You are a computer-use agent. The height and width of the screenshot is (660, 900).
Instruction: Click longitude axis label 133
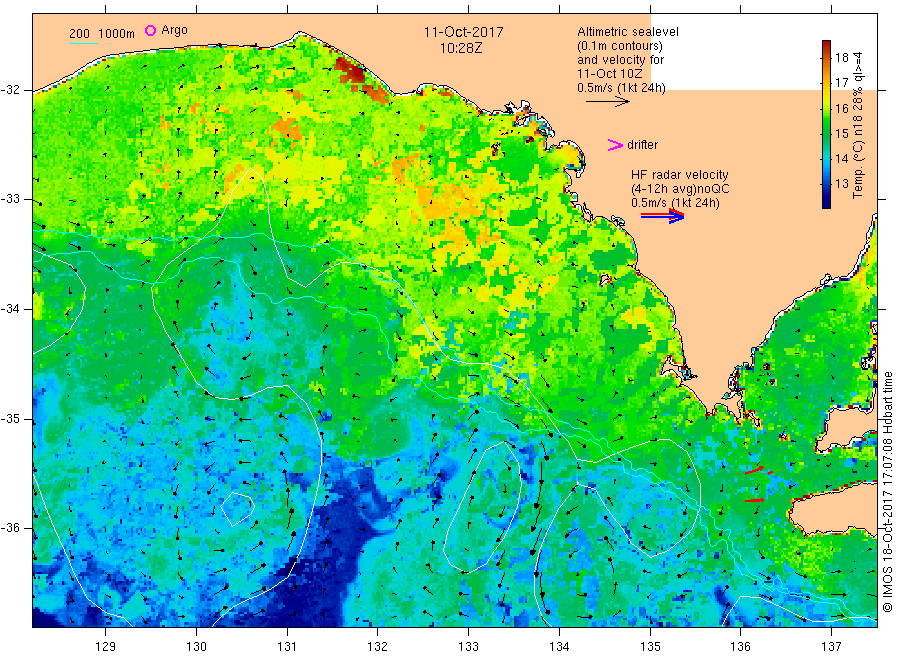pyautogui.click(x=468, y=647)
